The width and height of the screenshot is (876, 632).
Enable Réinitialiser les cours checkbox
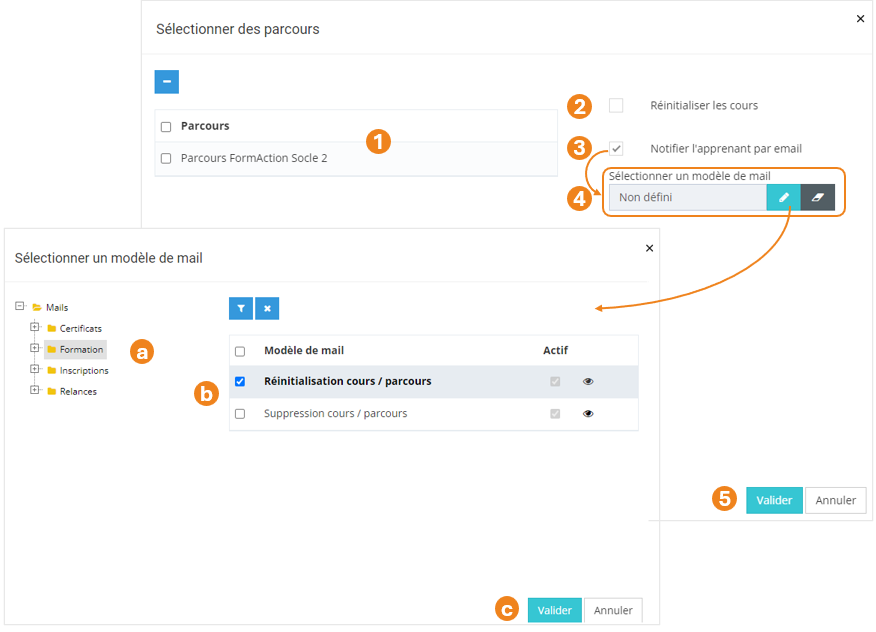pyautogui.click(x=616, y=105)
